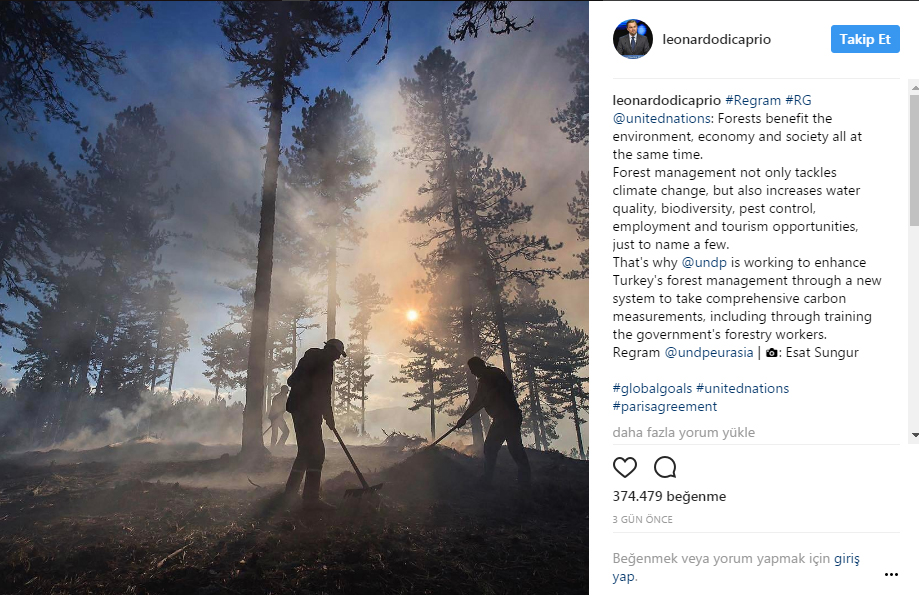Click the scrollbar up arrow
The height and width of the screenshot is (595, 919).
(x=914, y=87)
